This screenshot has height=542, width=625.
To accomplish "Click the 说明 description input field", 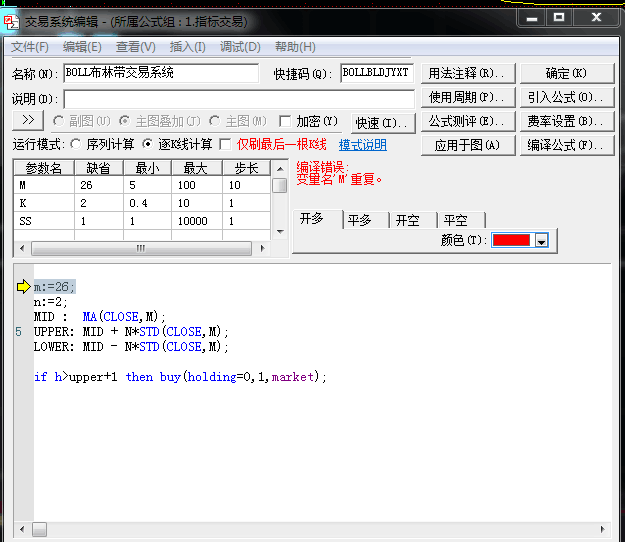I will (x=239, y=99).
